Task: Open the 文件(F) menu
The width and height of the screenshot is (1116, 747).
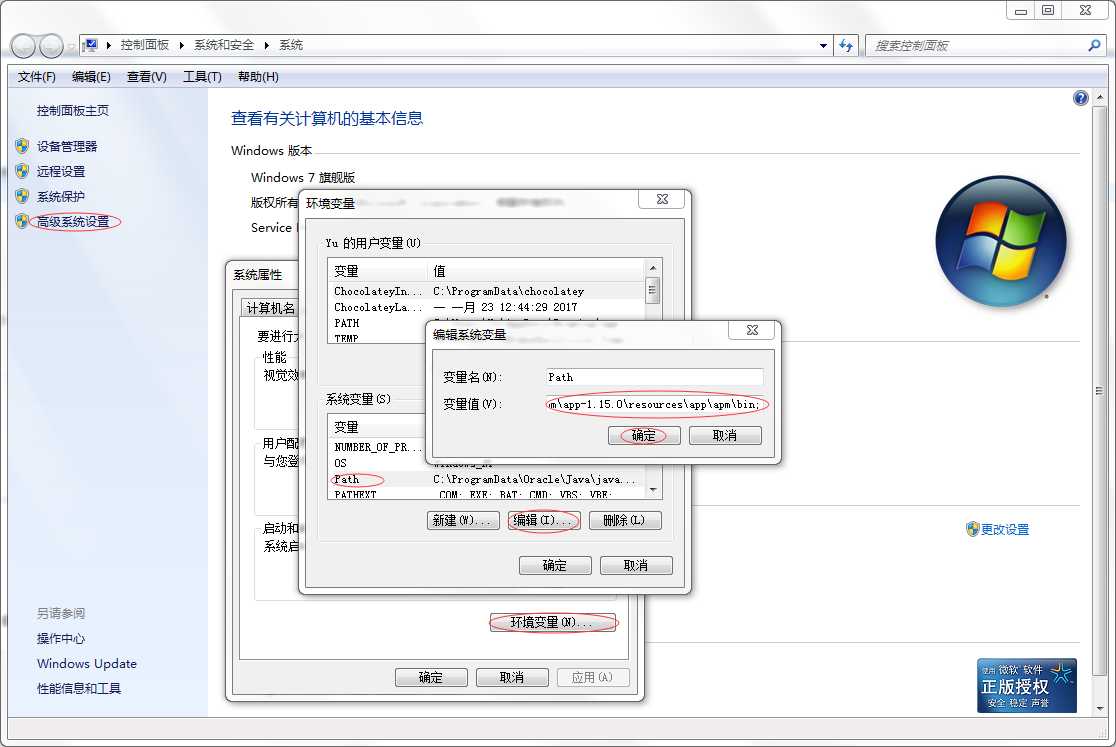Action: (36, 76)
